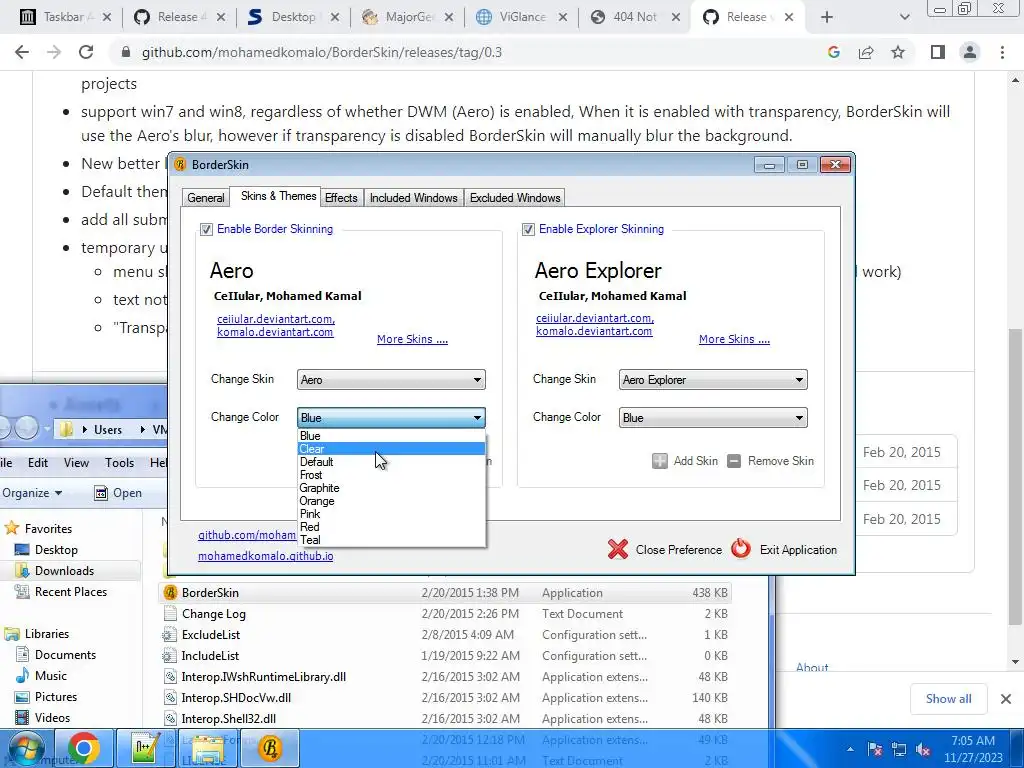Pick Red from the color list
Screen dimensions: 1024x768
pyautogui.click(x=391, y=527)
